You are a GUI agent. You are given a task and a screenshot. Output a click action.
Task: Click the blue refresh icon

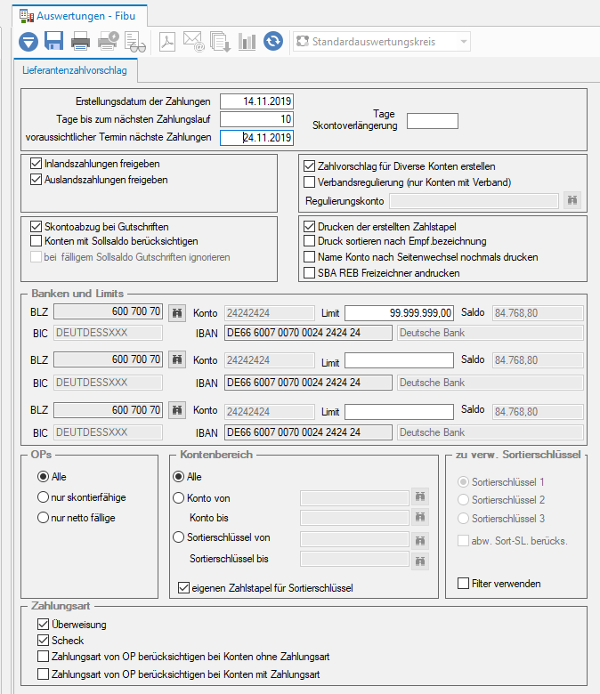click(273, 41)
